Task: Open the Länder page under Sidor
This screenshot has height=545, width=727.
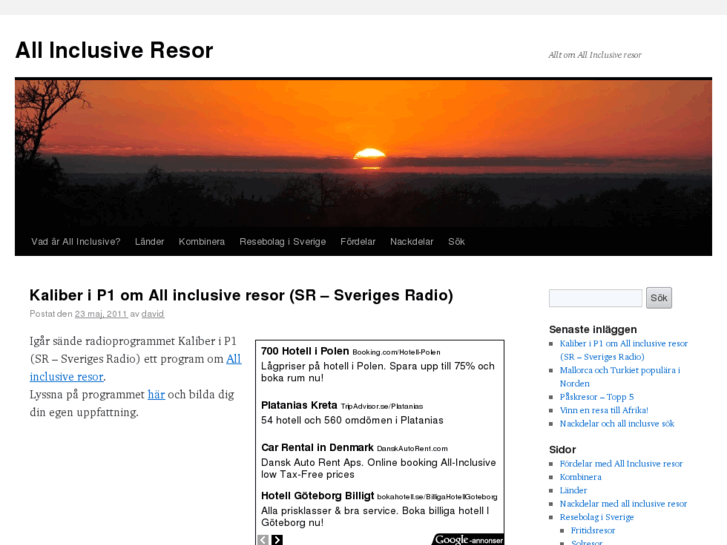Action: coord(573,490)
